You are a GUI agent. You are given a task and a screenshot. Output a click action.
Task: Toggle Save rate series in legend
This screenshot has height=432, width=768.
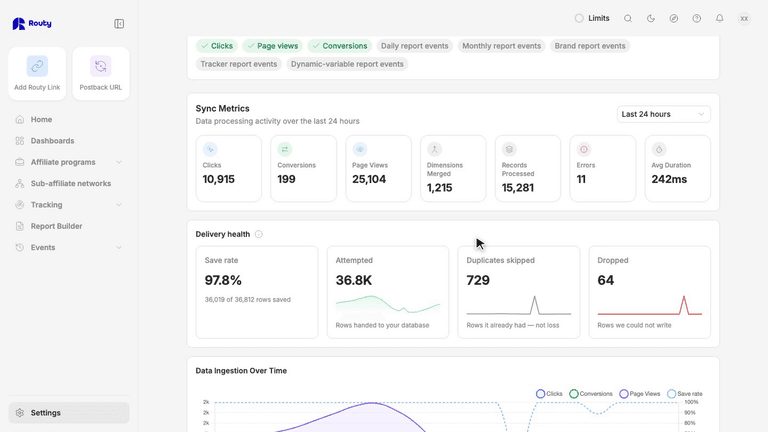[x=685, y=394]
